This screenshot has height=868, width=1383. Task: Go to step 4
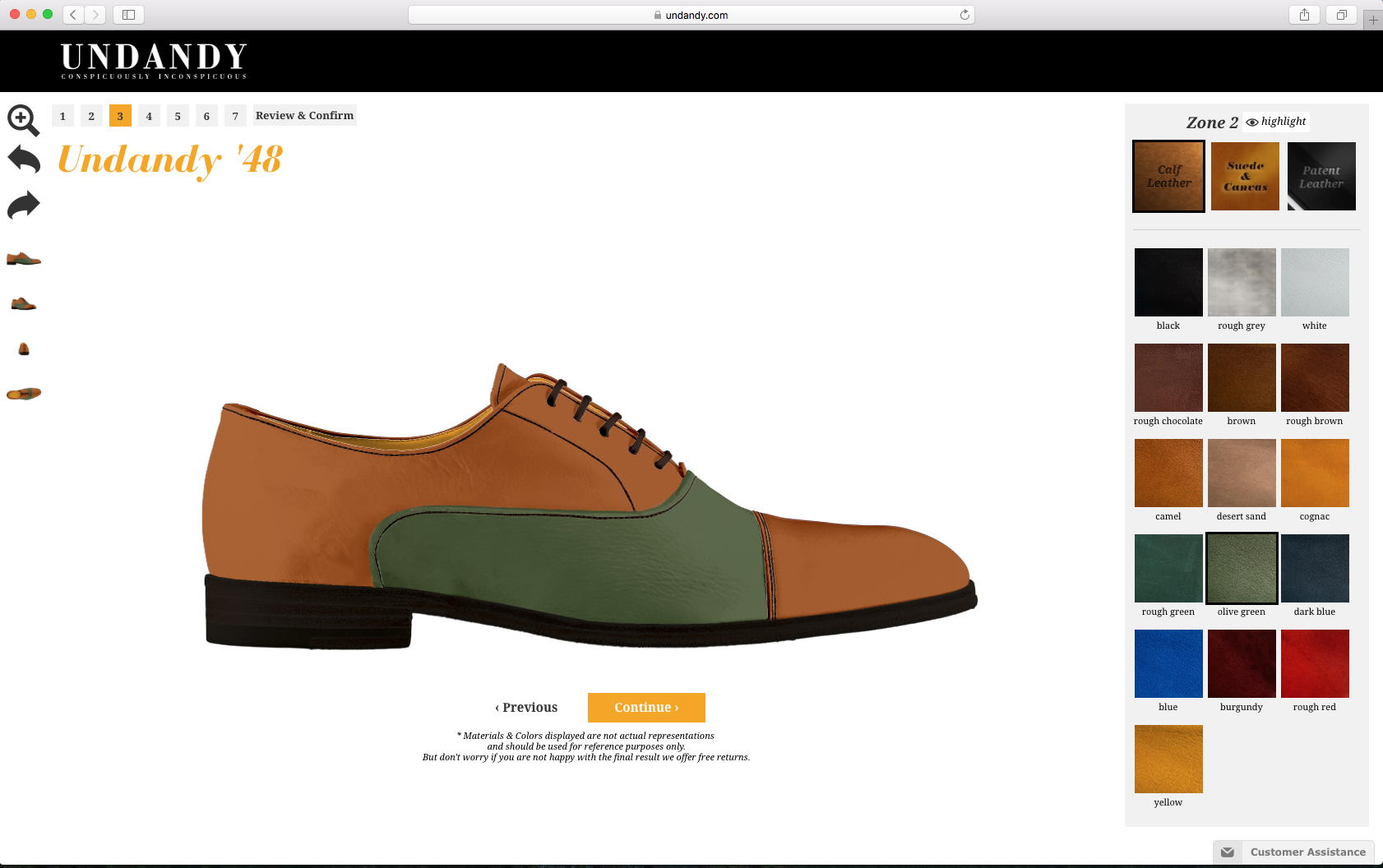pyautogui.click(x=149, y=116)
